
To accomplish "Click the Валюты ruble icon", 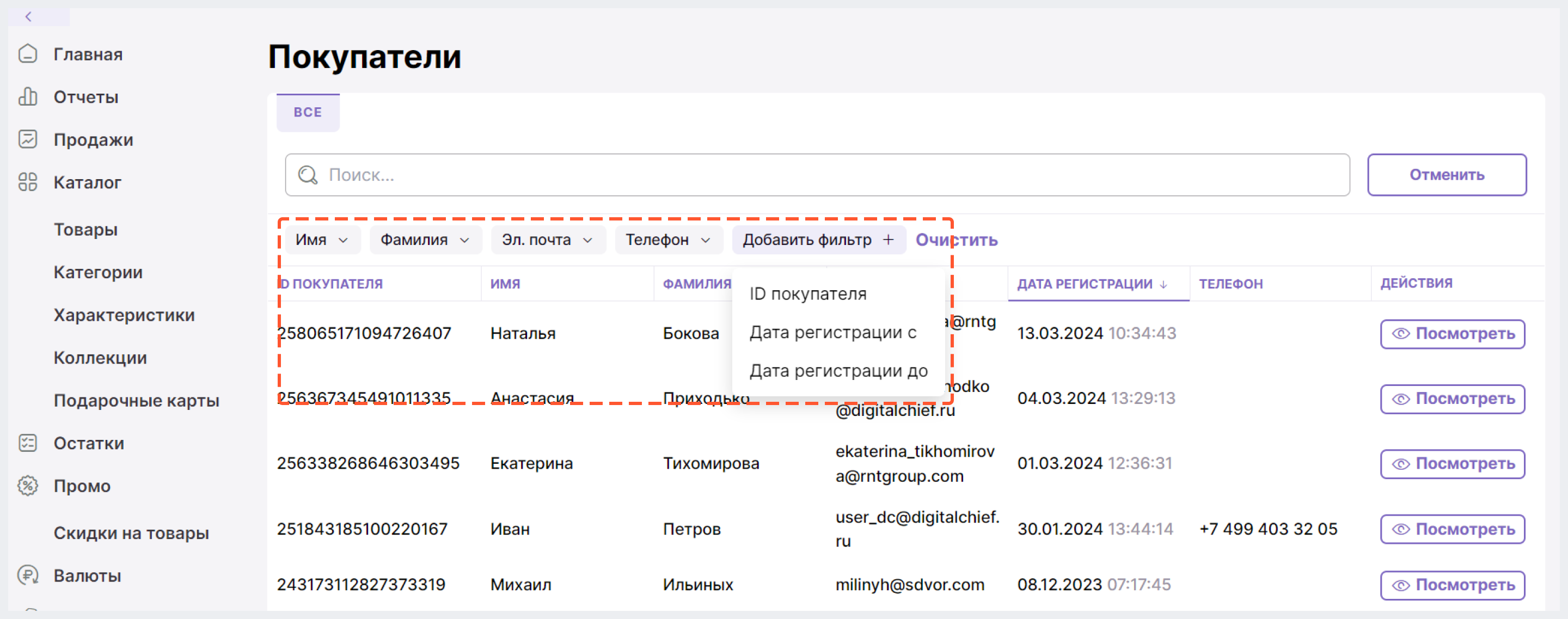I will (x=28, y=575).
